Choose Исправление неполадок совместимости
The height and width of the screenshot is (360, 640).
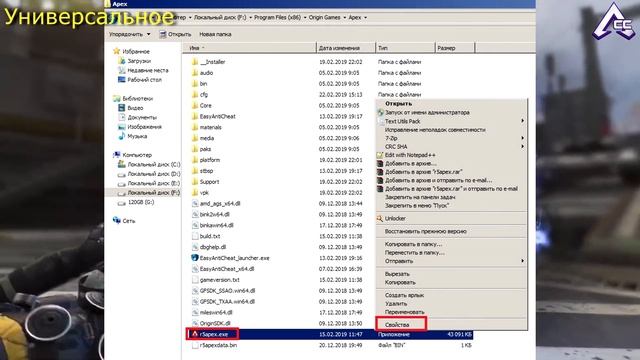click(x=435, y=129)
